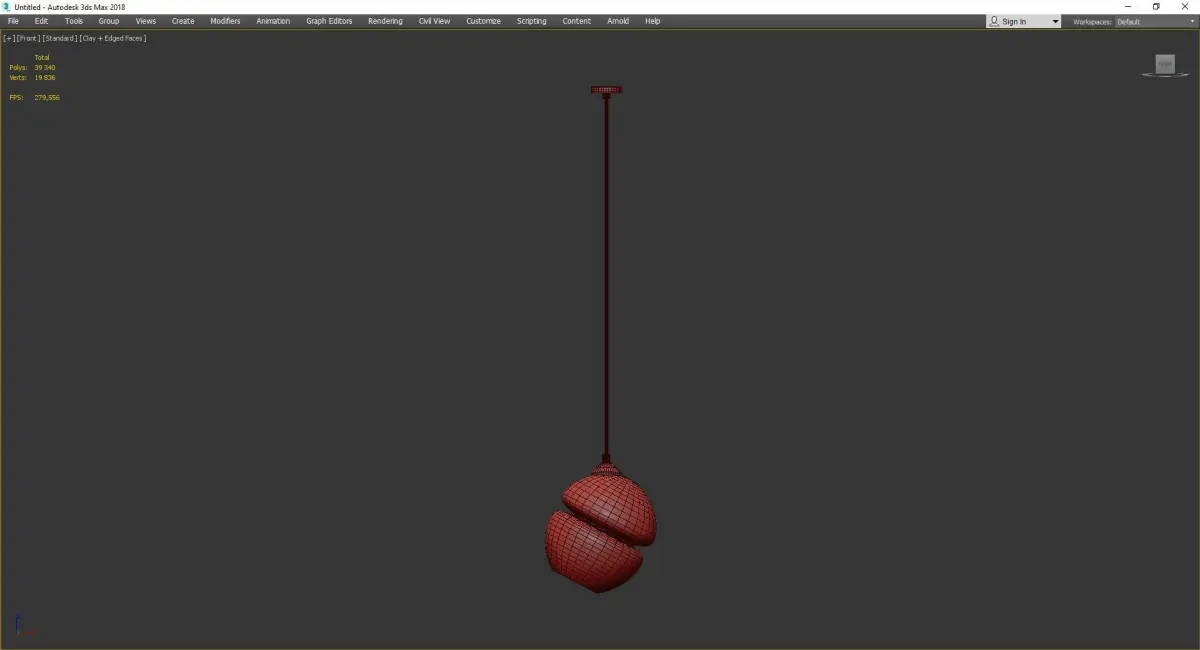Image resolution: width=1200 pixels, height=650 pixels.
Task: Click the Verts count 19 836
Action: pos(45,77)
